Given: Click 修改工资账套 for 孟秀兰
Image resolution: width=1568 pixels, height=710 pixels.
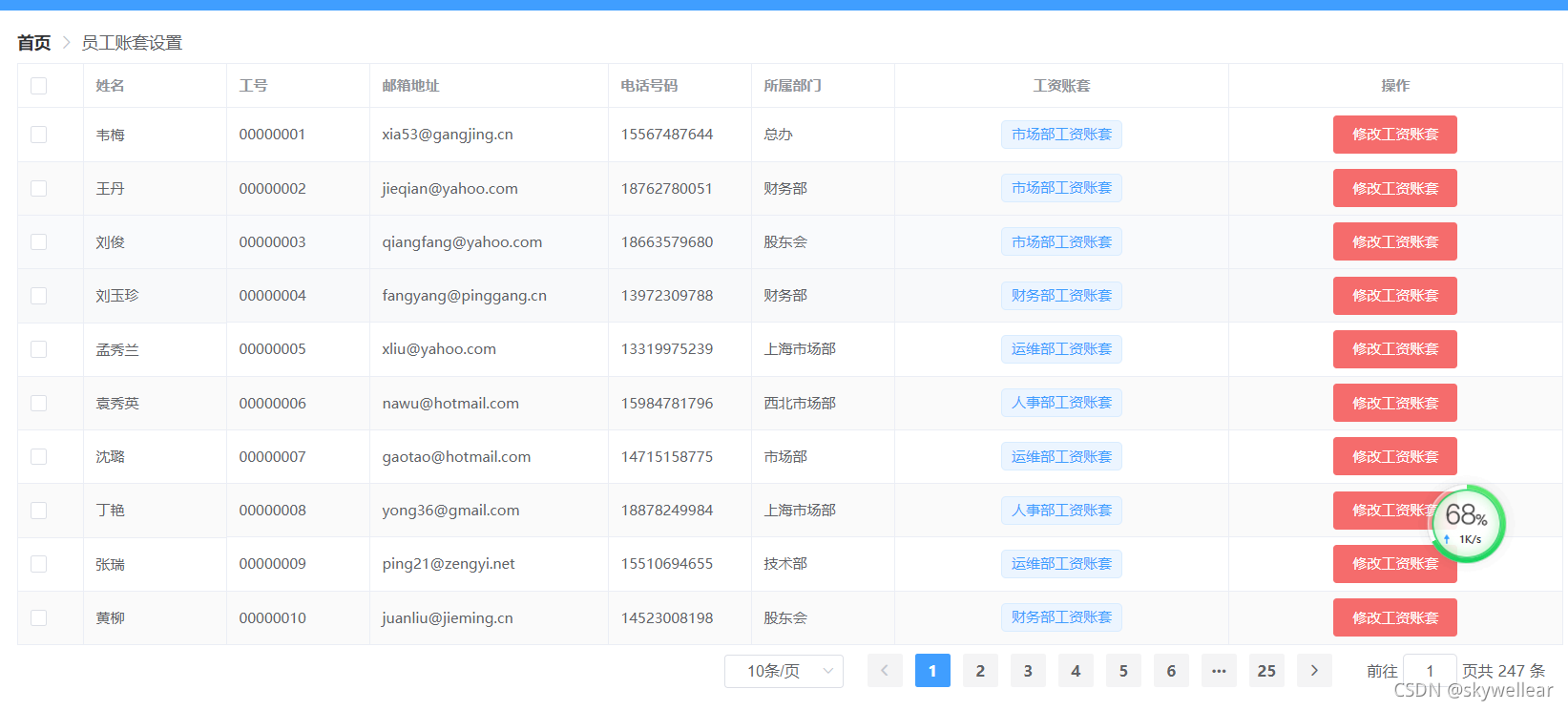Looking at the screenshot, I should click(1395, 349).
